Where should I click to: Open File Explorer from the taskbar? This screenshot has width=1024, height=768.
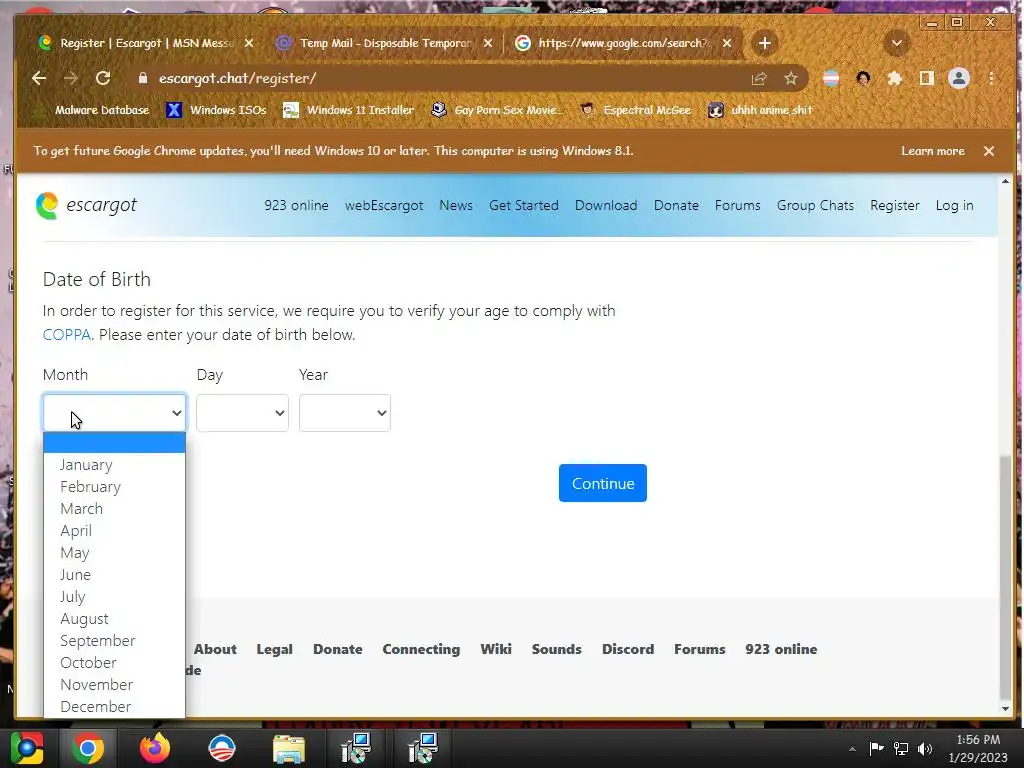coord(289,748)
